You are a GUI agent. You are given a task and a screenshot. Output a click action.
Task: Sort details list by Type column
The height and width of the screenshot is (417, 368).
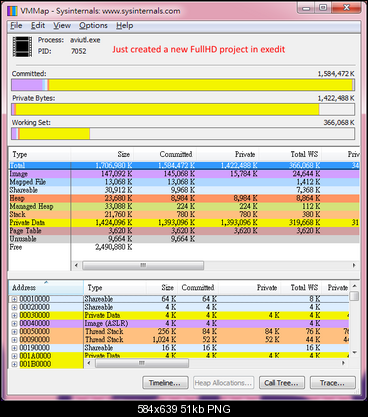coord(115,287)
